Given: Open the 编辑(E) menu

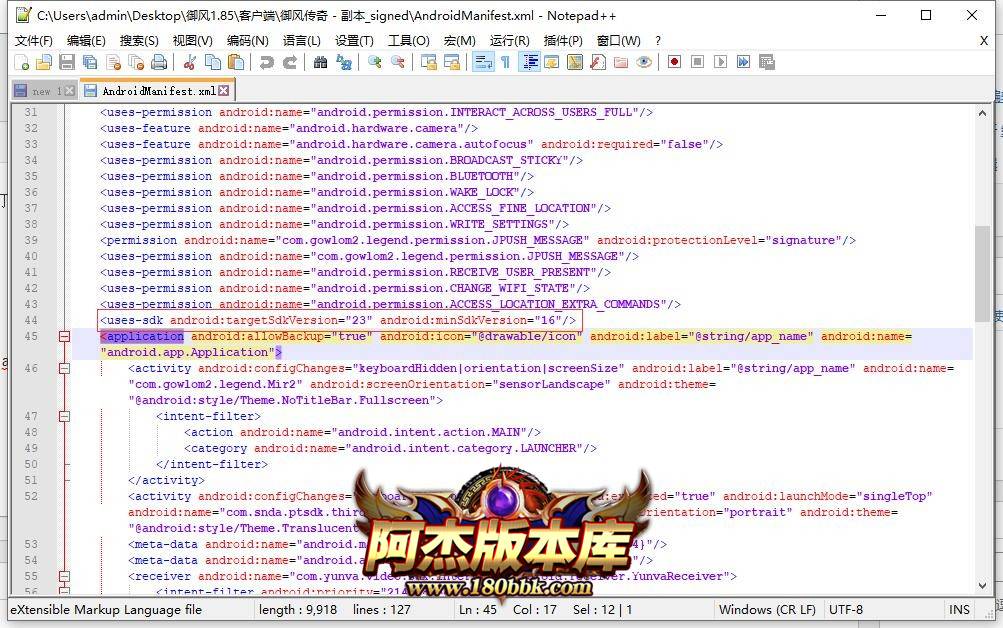Looking at the screenshot, I should point(86,40).
